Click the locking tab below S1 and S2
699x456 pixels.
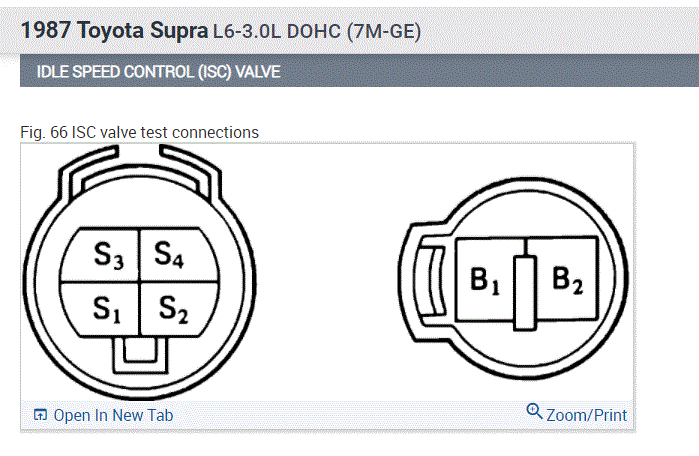coord(138,350)
